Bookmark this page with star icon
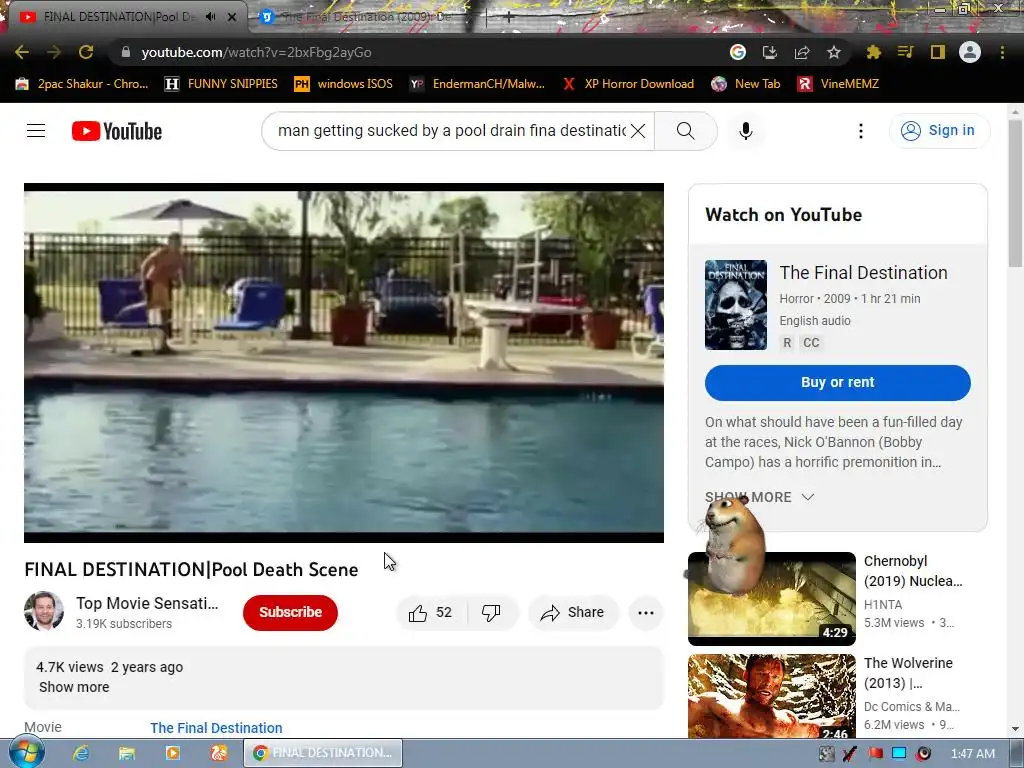The width and height of the screenshot is (1024, 768). click(834, 52)
